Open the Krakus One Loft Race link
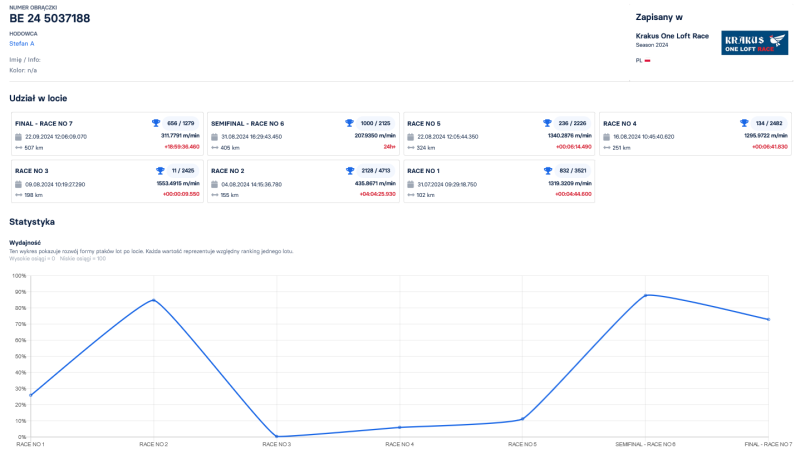 pyautogui.click(x=672, y=36)
